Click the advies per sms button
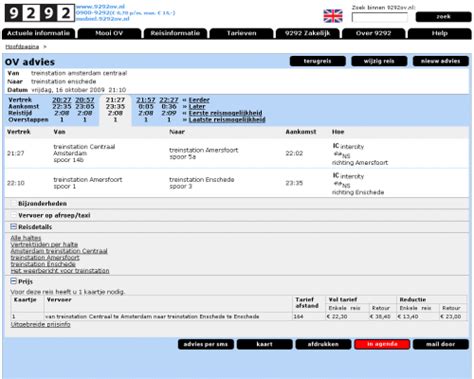The height and width of the screenshot is (379, 474). coord(206,344)
